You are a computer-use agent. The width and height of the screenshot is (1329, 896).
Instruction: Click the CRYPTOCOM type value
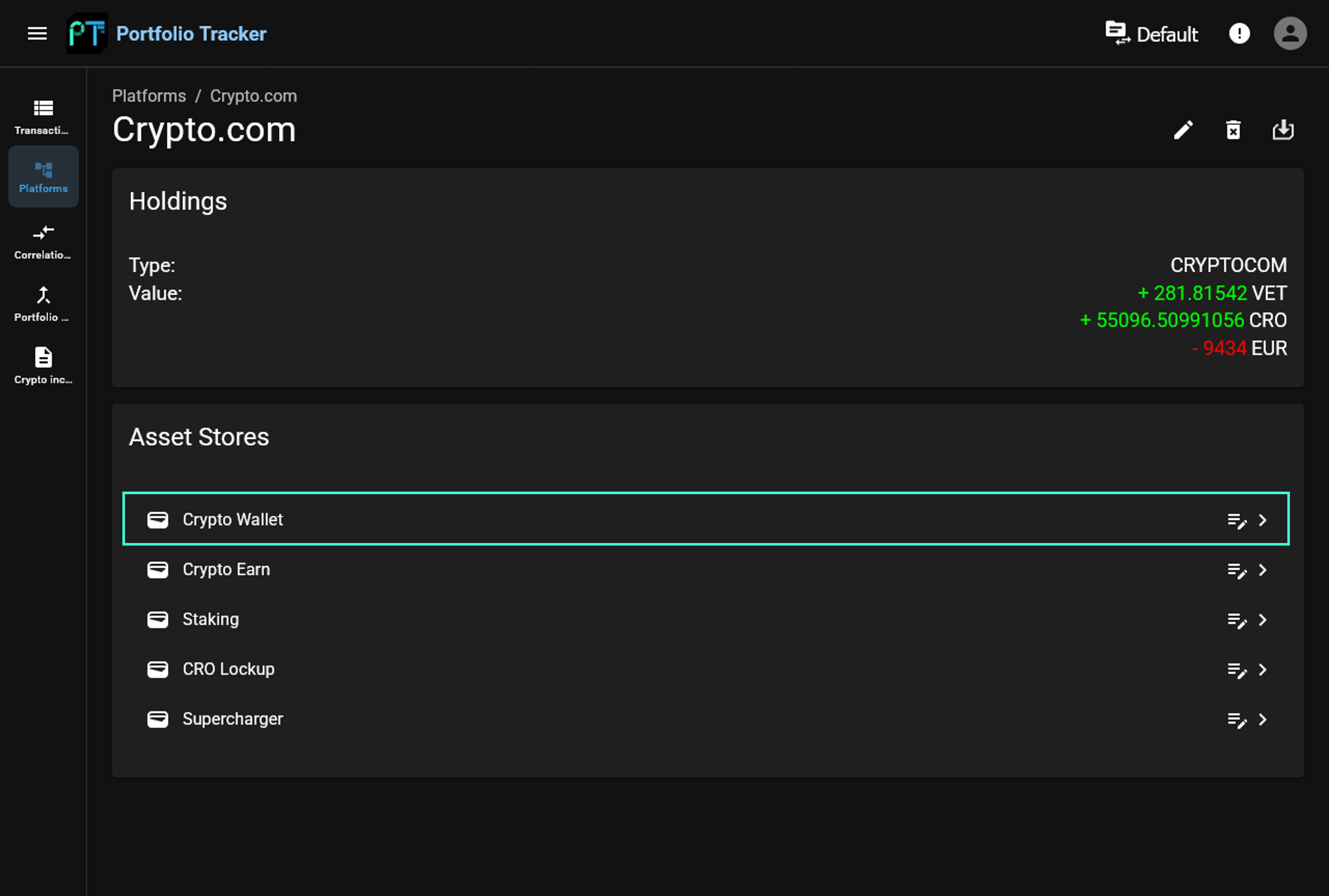tap(1228, 265)
